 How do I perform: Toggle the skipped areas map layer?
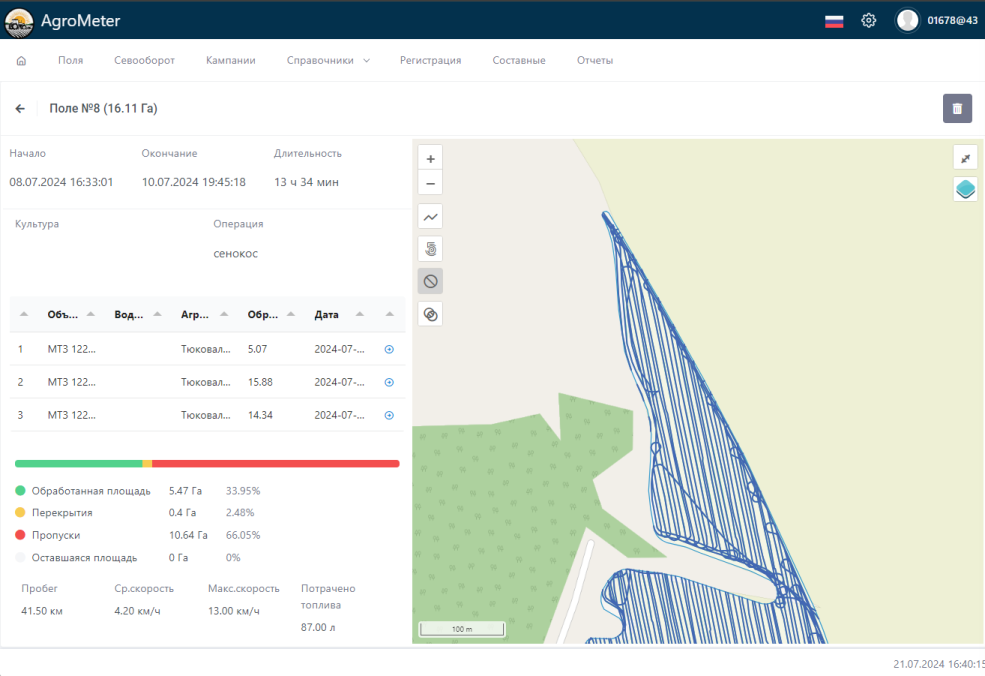430,281
